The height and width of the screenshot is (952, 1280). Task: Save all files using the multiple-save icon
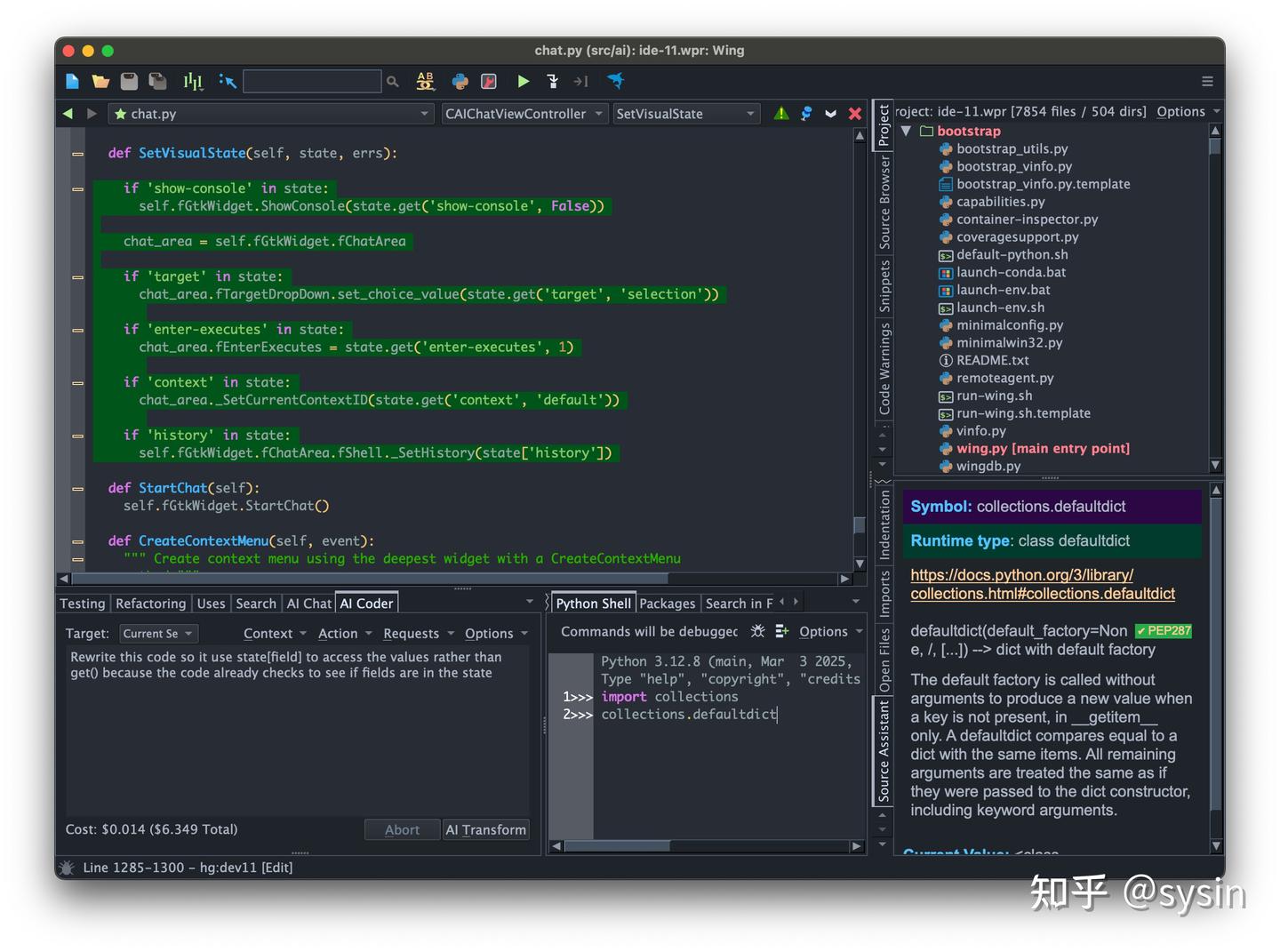[x=157, y=81]
